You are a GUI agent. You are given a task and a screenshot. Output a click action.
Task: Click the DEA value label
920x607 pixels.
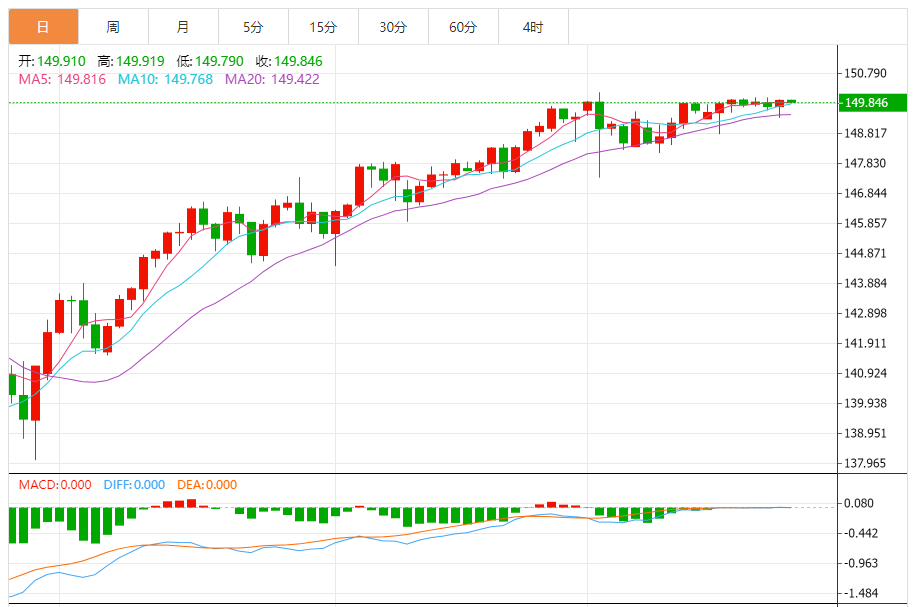(x=207, y=485)
